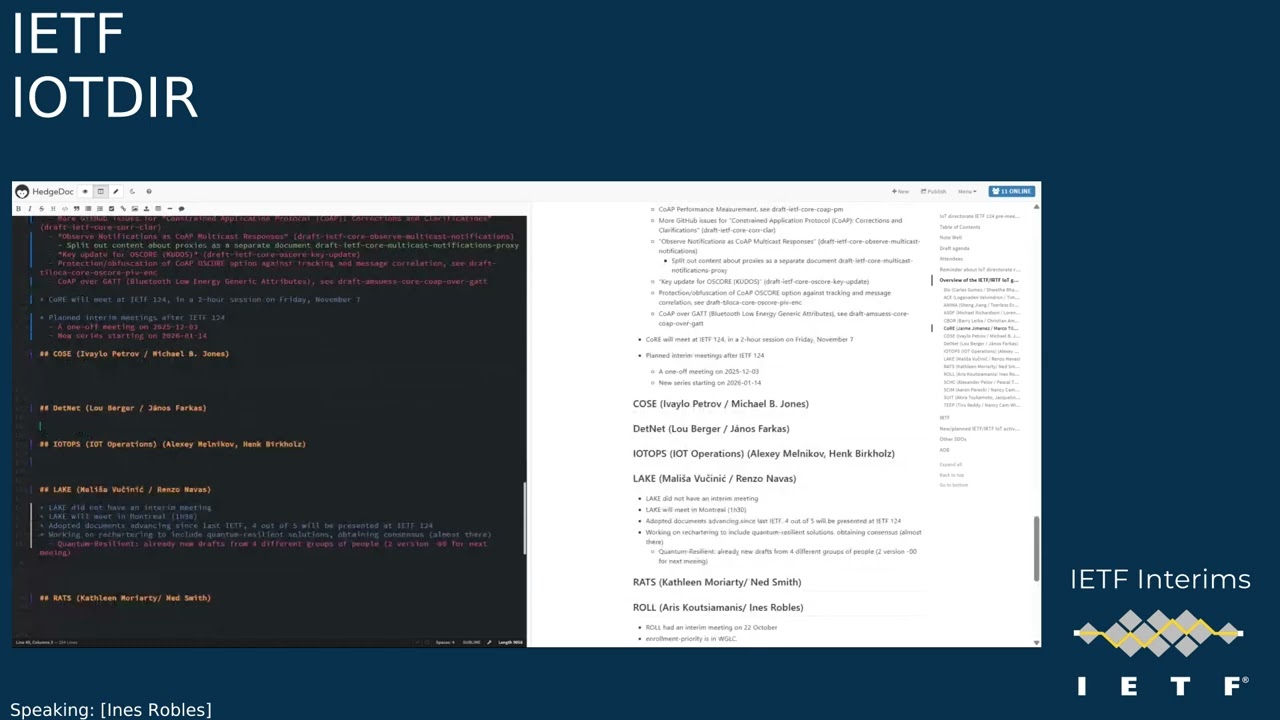The height and width of the screenshot is (720, 1280).
Task: Insert image with the picture icon
Action: tap(135, 209)
